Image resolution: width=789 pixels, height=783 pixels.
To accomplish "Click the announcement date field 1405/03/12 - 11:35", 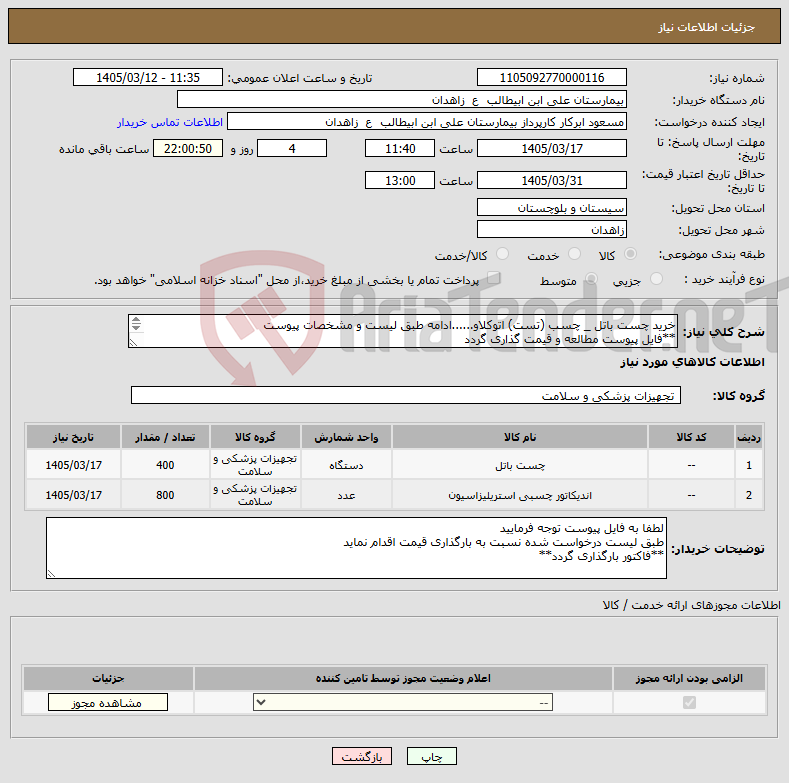I will [148, 77].
